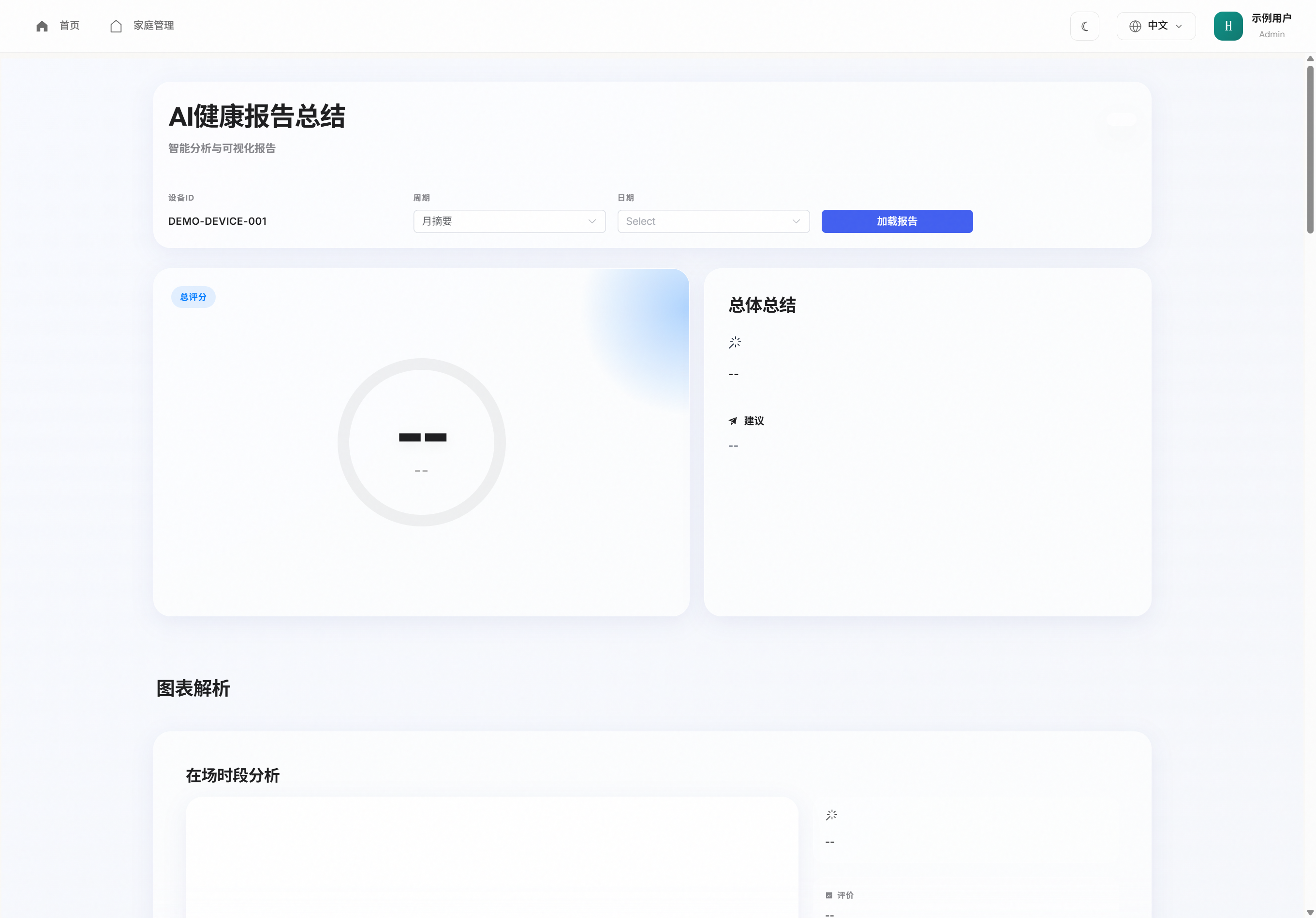Click the 总评分 badge
This screenshot has width=1316, height=918.
(x=193, y=297)
